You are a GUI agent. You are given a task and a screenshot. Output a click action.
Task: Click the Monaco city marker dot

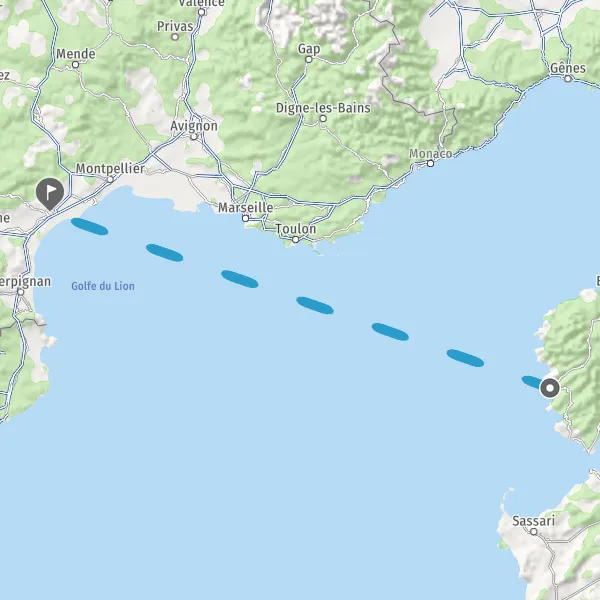pyautogui.click(x=430, y=164)
